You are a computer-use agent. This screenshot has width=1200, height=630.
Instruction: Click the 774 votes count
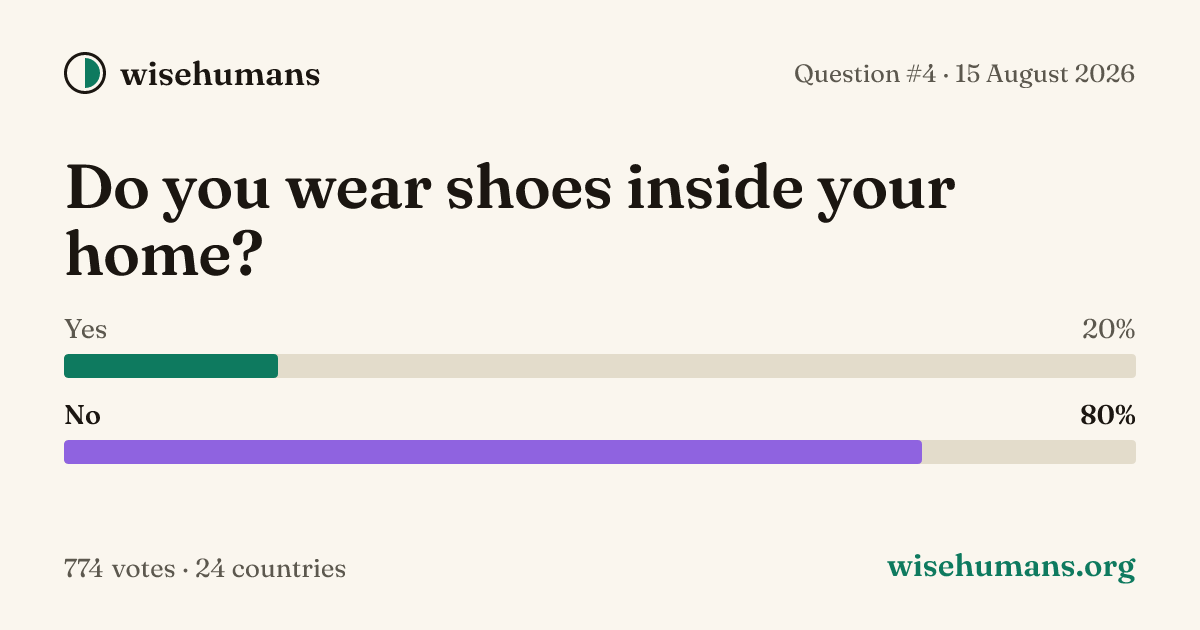pos(119,569)
